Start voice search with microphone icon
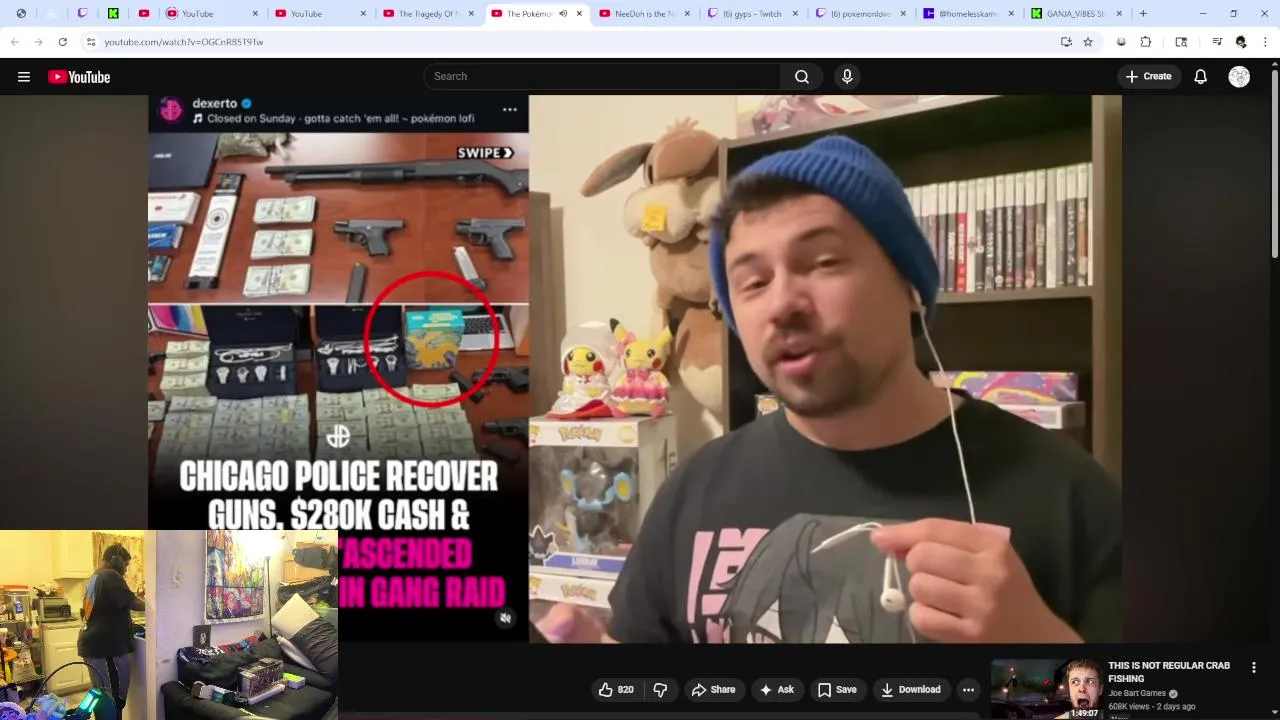Screen dimensions: 1280x720 (x=847, y=76)
